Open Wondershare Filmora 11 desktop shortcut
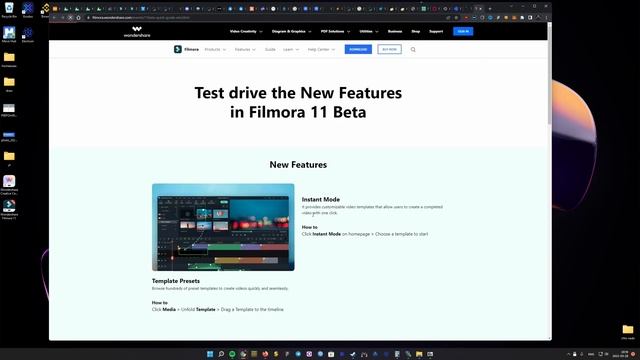This screenshot has width=640, height=360. 9,209
